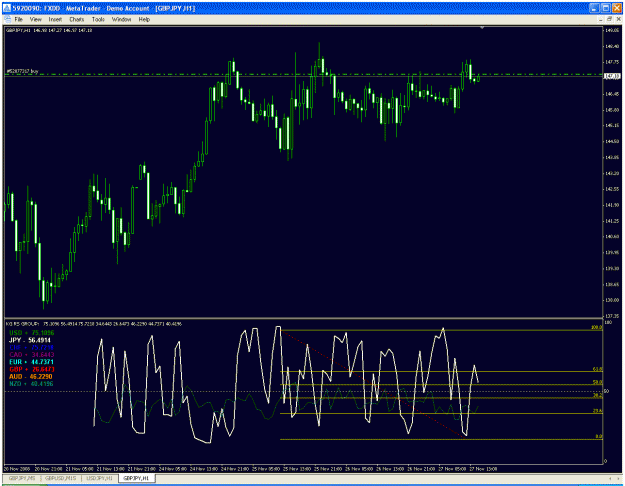The width and height of the screenshot is (625, 486).
Task: Click the chart document icon beside File
Action: click(x=7, y=19)
